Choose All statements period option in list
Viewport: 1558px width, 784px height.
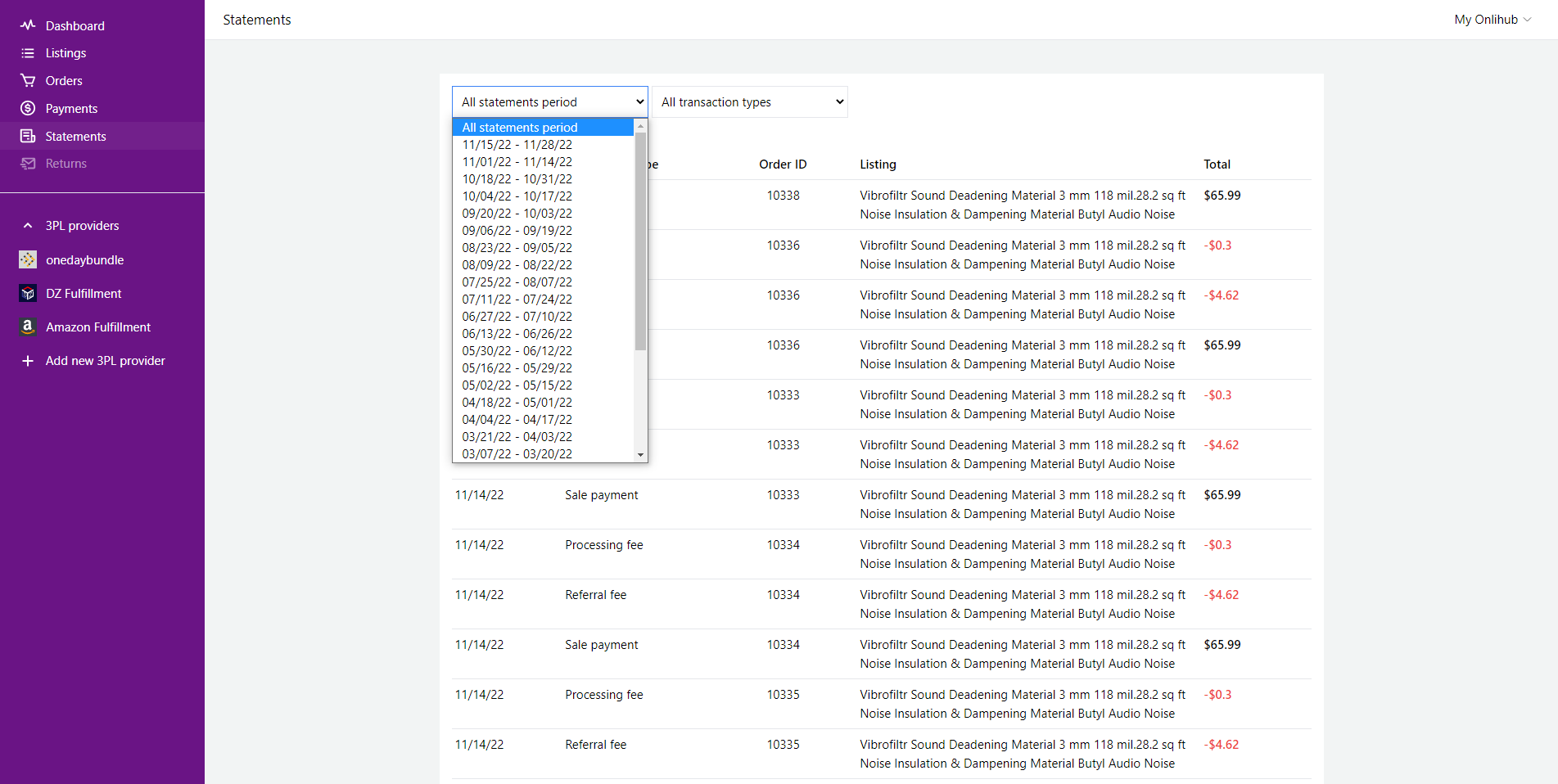pyautogui.click(x=543, y=128)
